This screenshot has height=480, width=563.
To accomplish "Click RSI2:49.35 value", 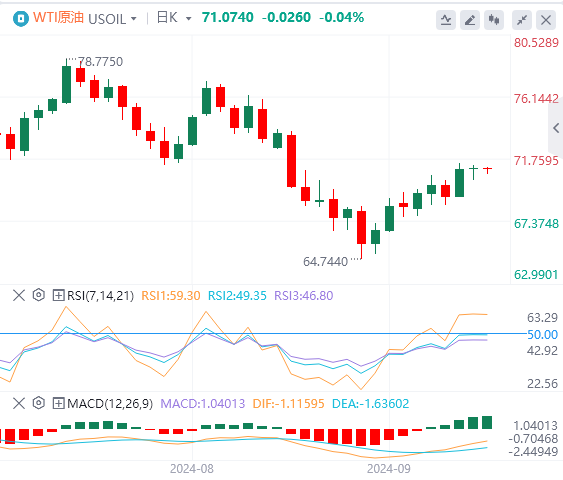I will tap(237, 296).
